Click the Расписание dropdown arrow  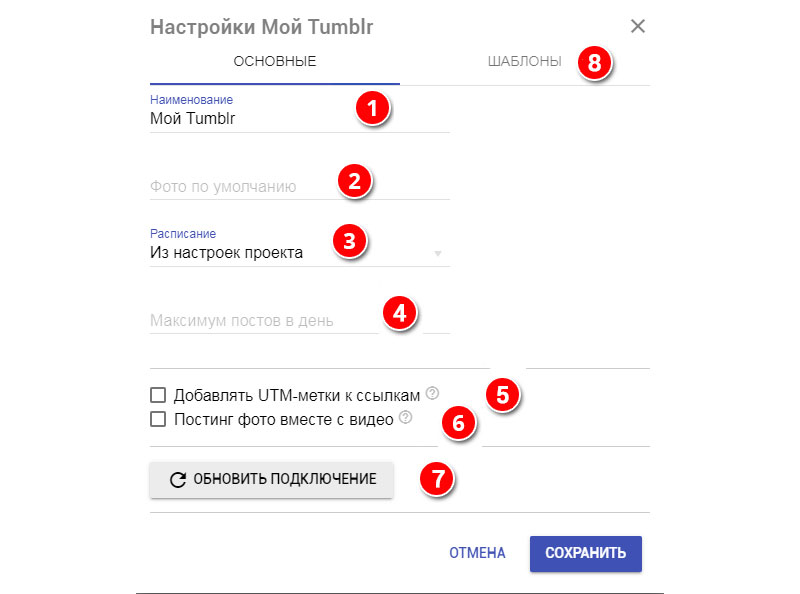(437, 254)
